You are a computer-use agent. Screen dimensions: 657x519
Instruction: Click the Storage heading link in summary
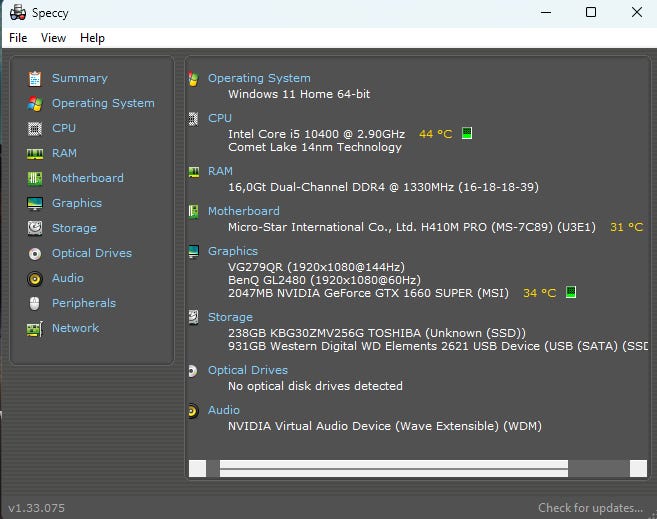pos(230,318)
